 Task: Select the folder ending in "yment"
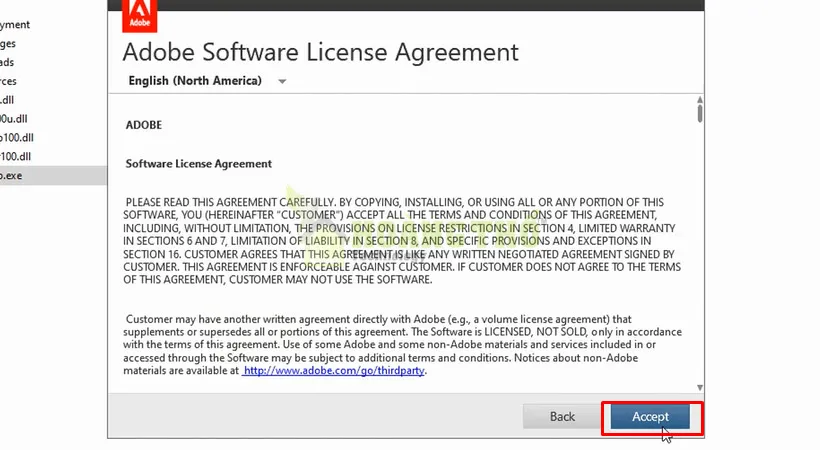15,24
